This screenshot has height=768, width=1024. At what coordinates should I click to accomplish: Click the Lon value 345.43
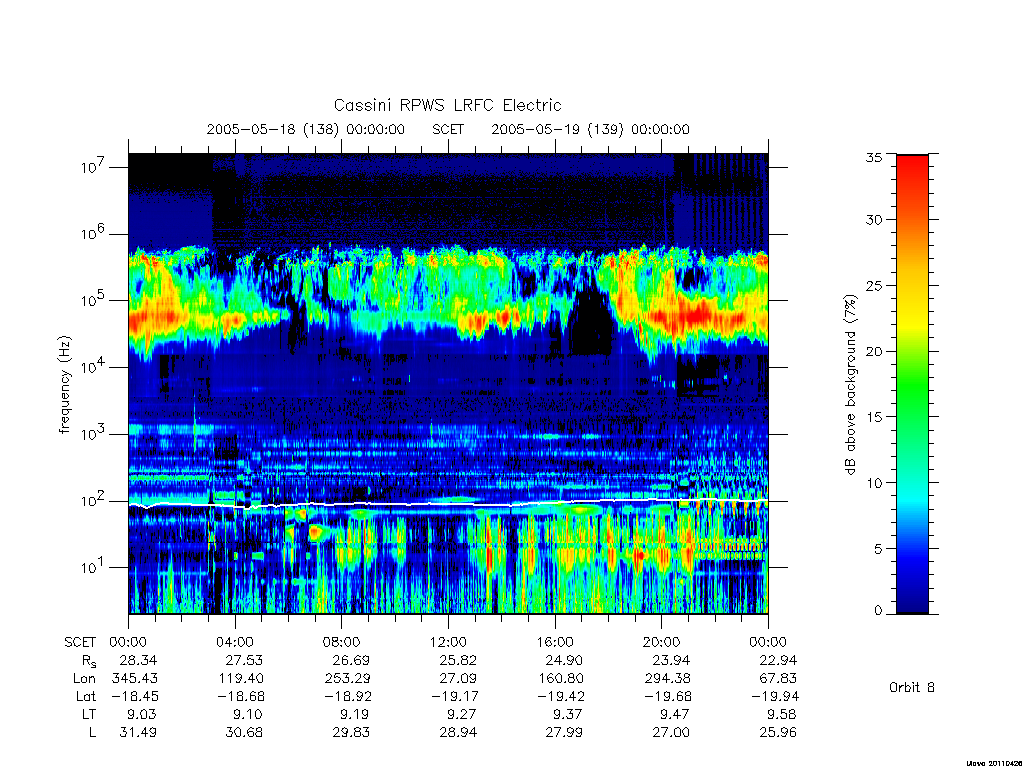(x=135, y=679)
